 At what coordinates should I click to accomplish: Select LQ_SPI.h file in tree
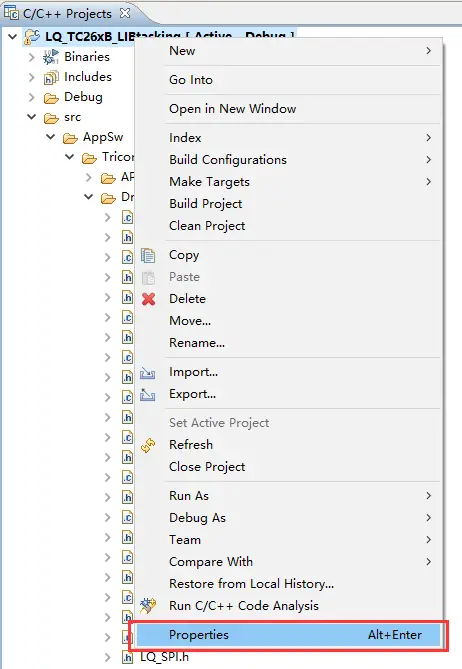click(164, 657)
